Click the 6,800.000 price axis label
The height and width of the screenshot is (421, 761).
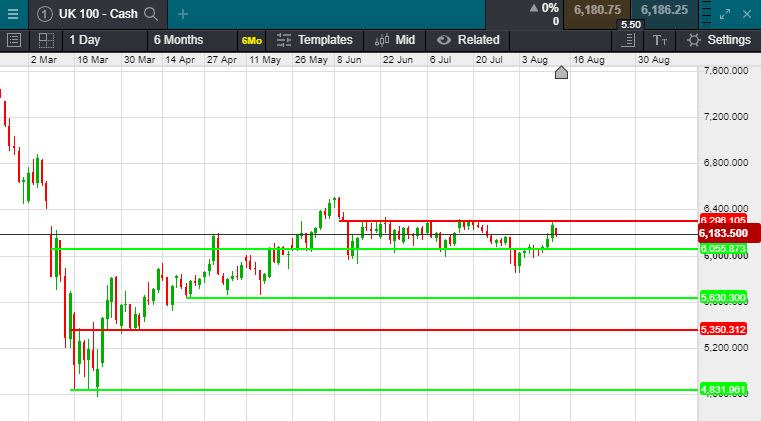(726, 163)
